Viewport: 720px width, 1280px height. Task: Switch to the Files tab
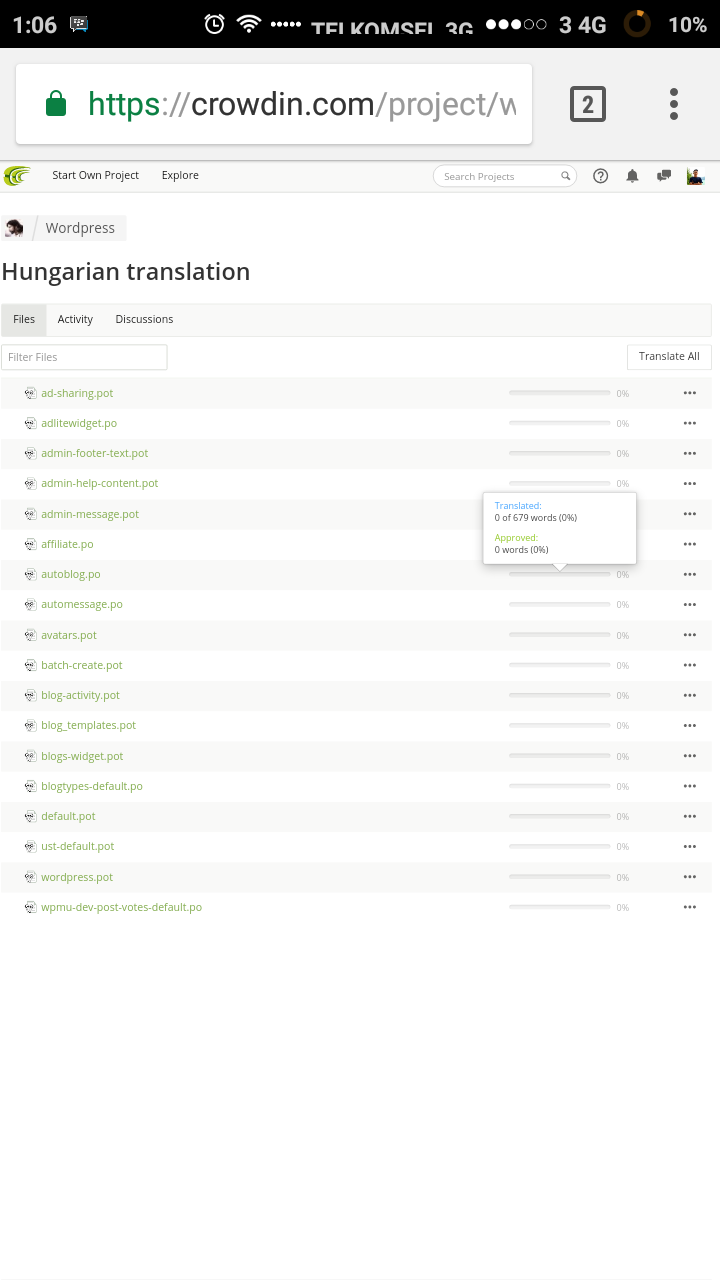coord(24,319)
